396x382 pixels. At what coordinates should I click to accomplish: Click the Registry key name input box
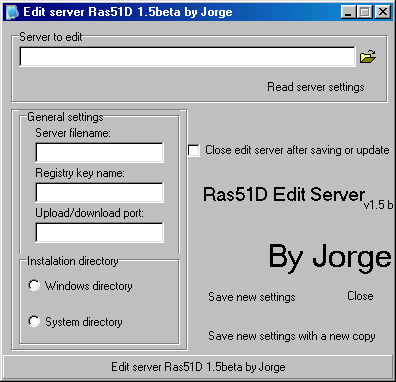coord(99,192)
